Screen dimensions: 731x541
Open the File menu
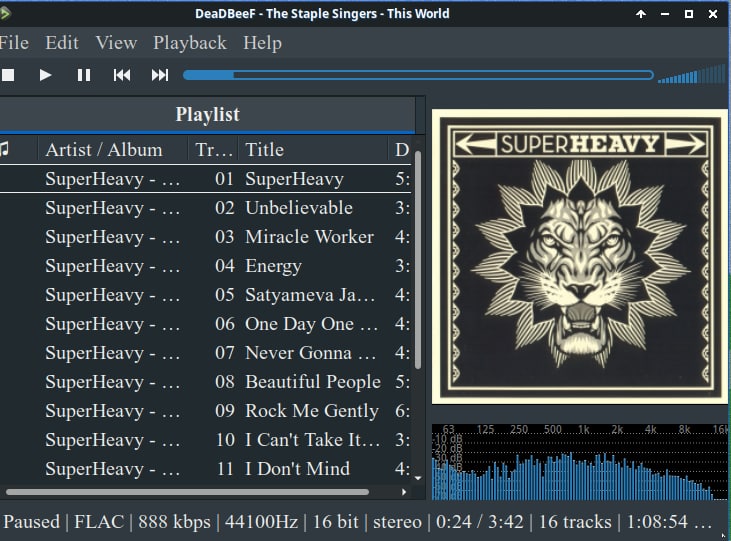tap(14, 43)
